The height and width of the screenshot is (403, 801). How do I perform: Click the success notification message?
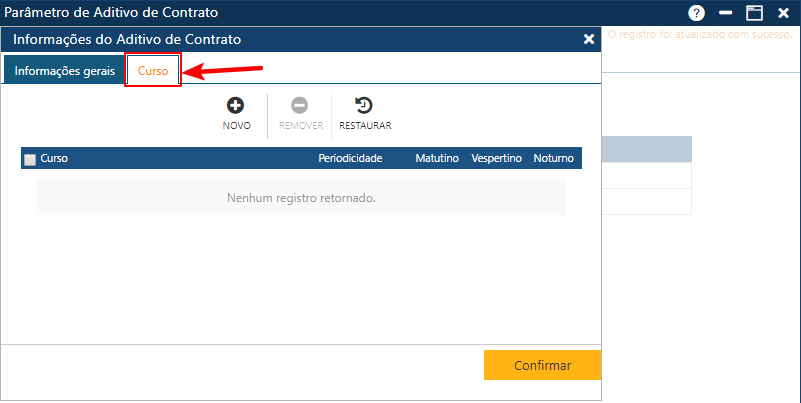click(x=699, y=34)
